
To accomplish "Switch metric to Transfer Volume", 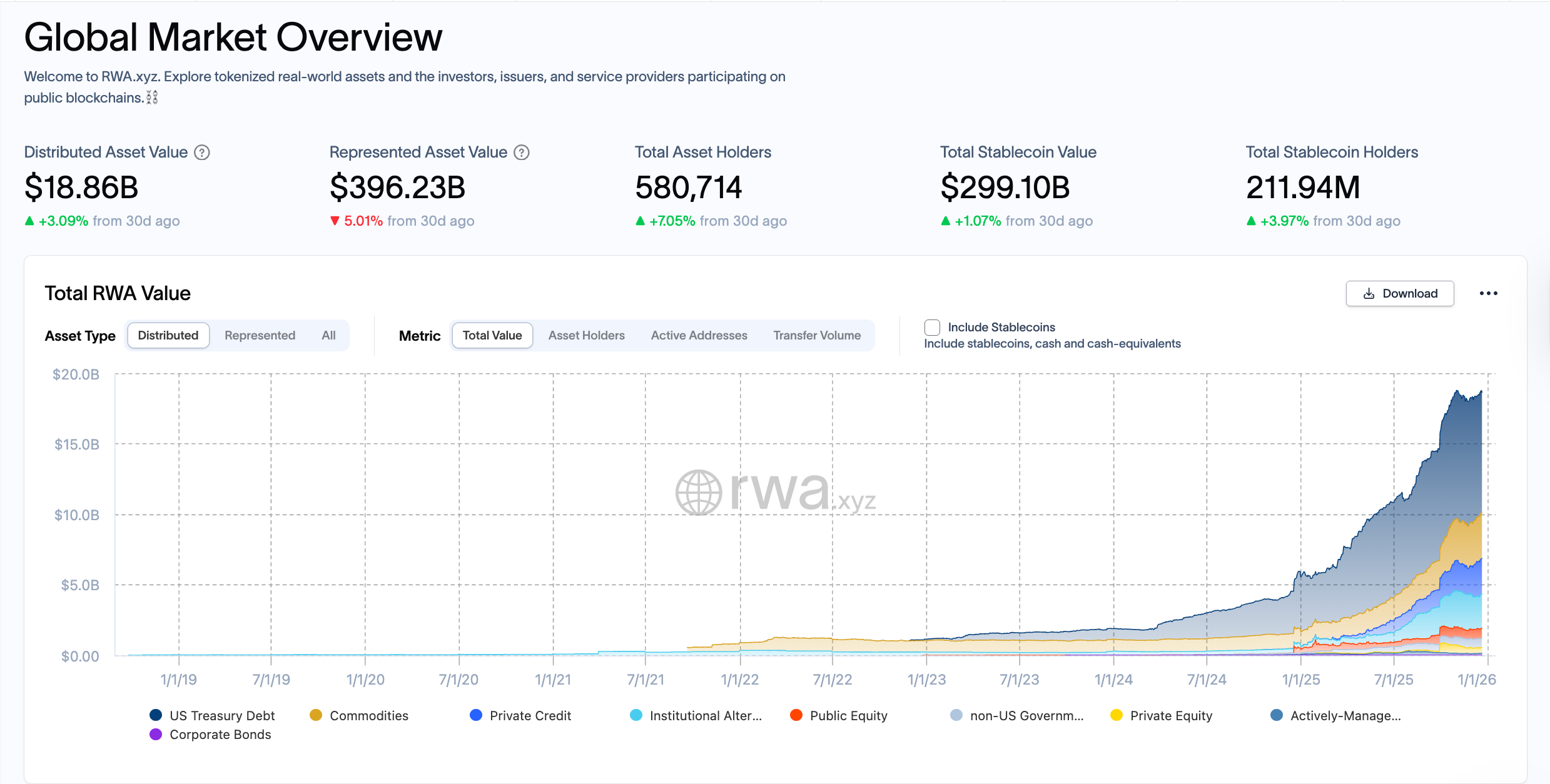I will (x=816, y=336).
